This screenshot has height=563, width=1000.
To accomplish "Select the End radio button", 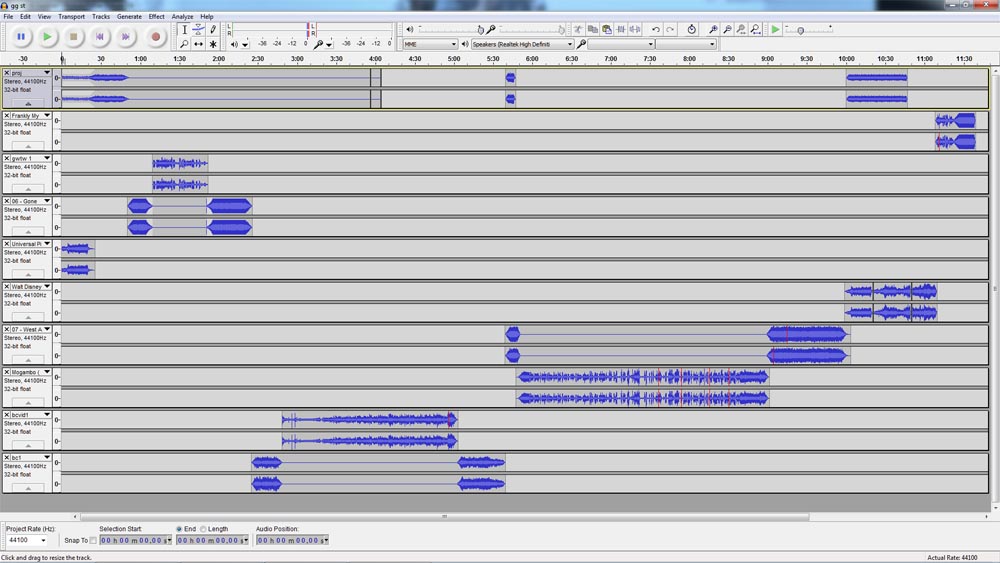I will (179, 529).
